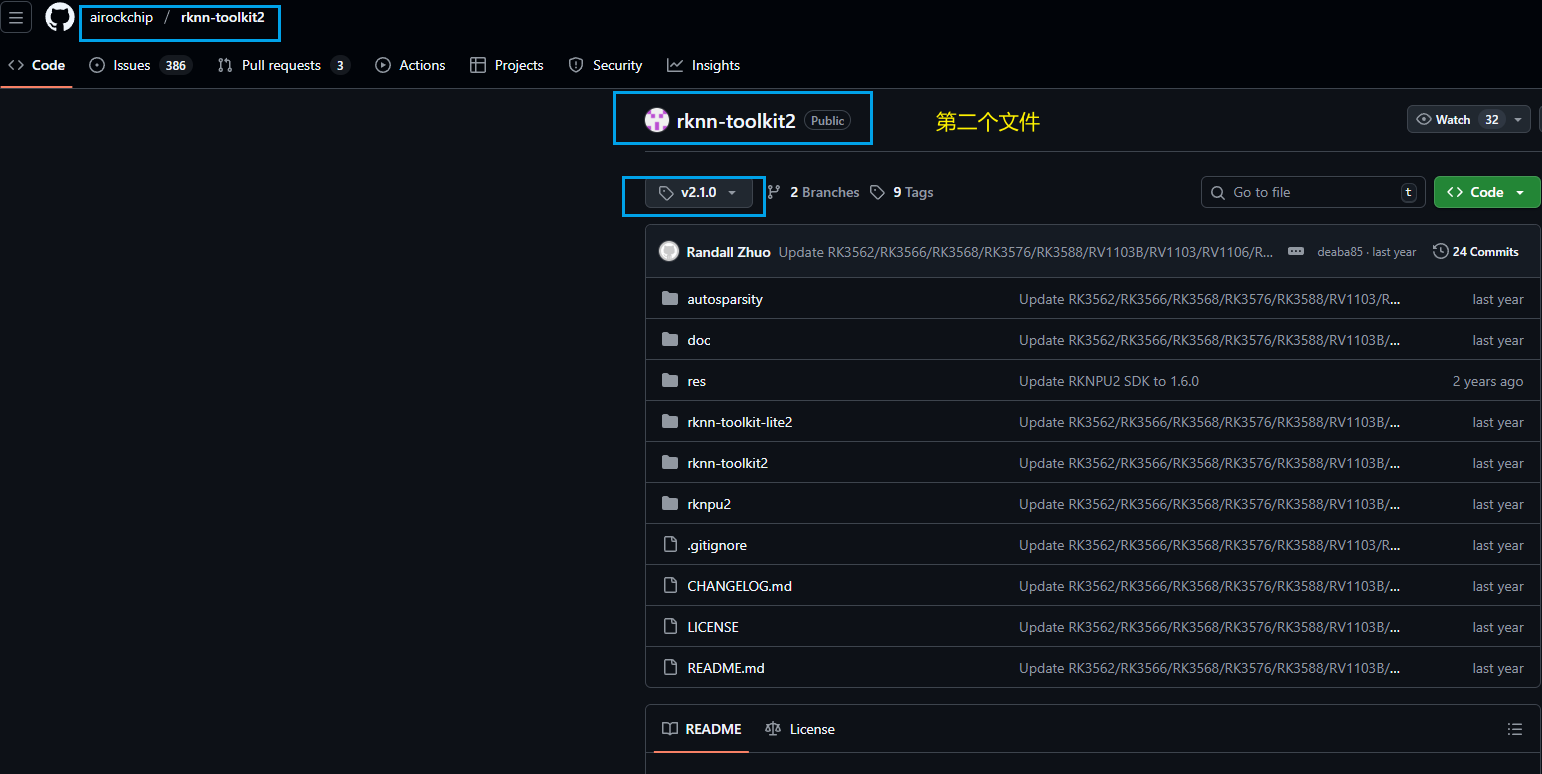This screenshot has height=774, width=1542.
Task: Open the green Code dropdown button
Action: point(1487,192)
